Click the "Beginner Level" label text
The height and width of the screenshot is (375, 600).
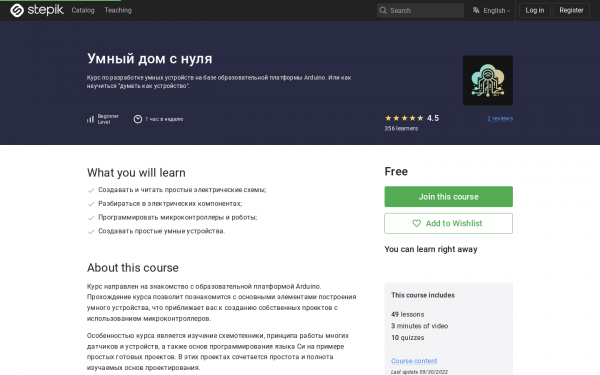tap(108, 119)
